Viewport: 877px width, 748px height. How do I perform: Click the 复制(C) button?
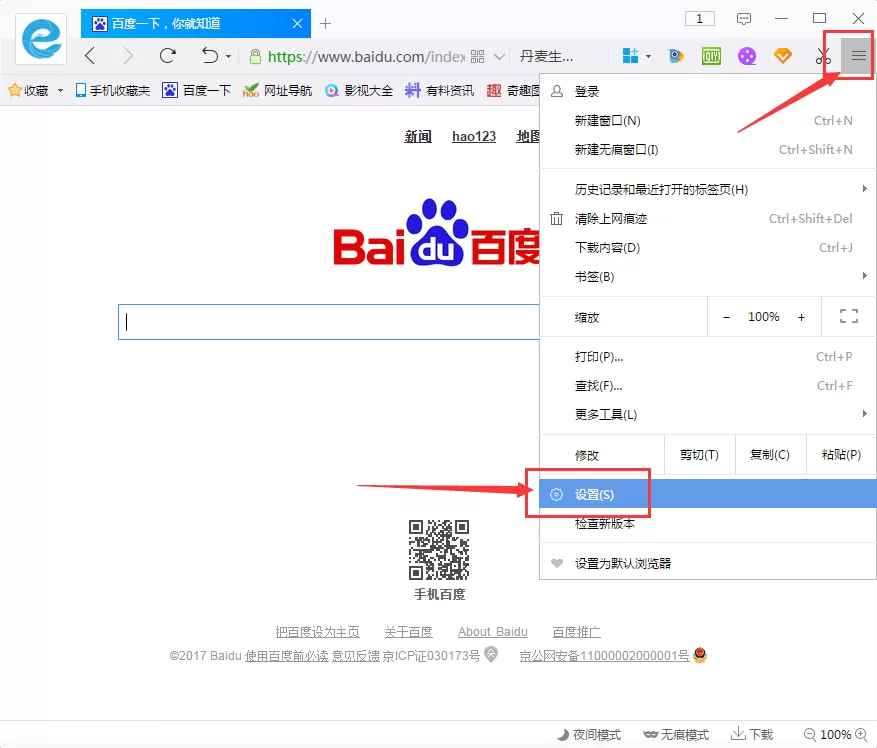[x=770, y=455]
